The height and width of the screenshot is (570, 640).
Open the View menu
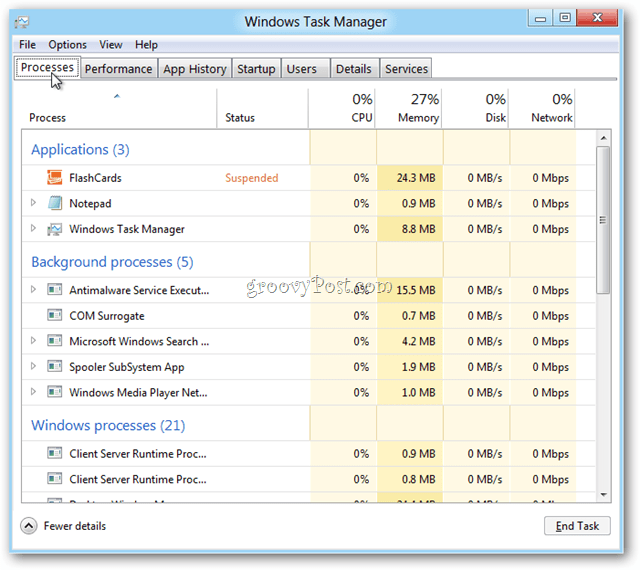tap(111, 45)
